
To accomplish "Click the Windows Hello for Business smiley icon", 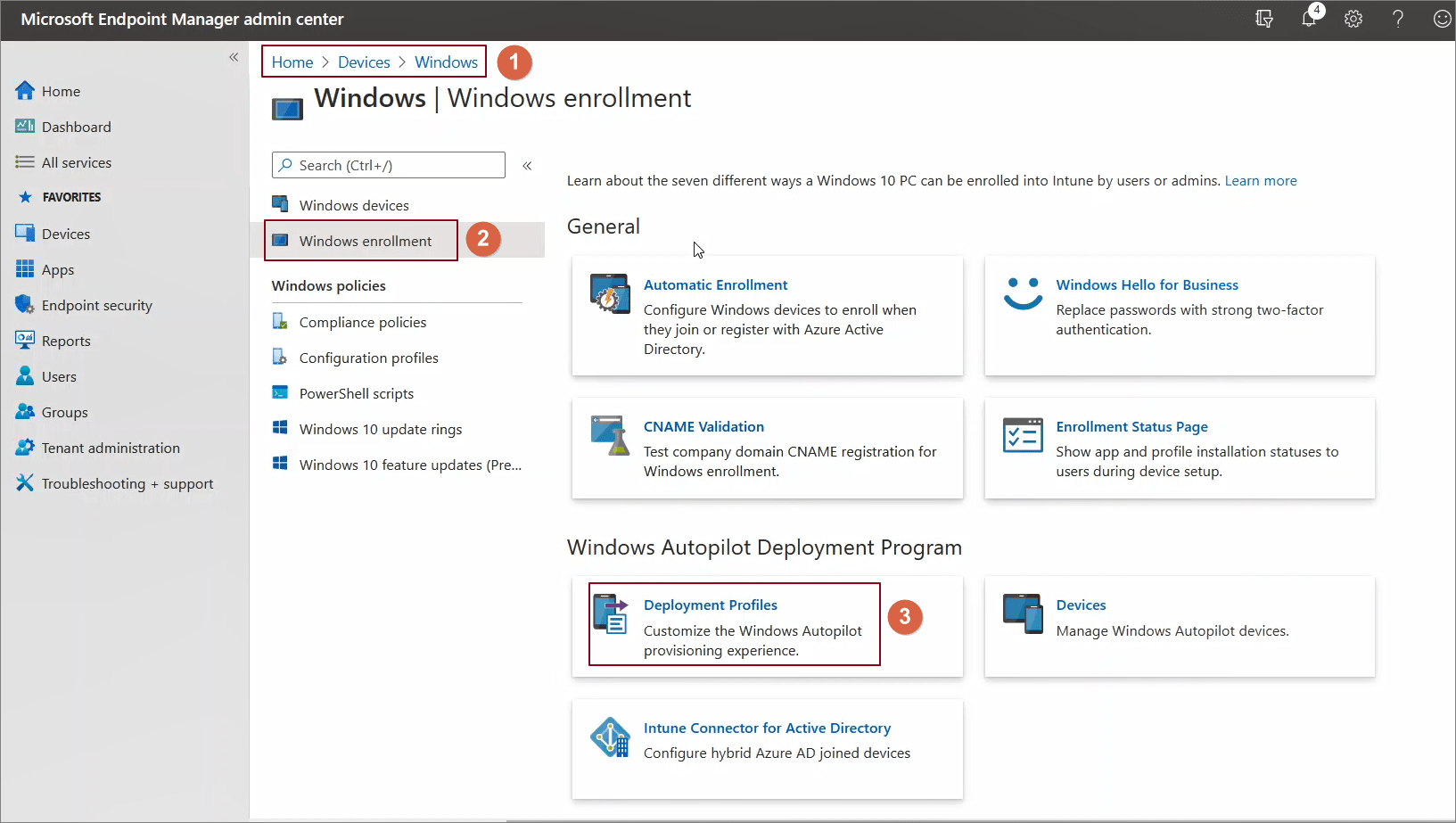I will coord(1023,293).
